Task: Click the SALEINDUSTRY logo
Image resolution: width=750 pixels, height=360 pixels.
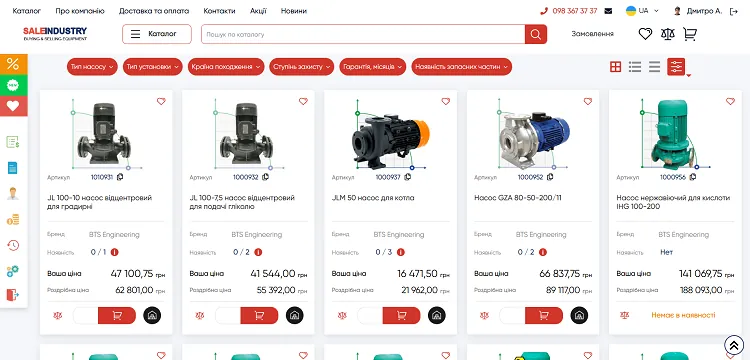Action: coord(55,33)
